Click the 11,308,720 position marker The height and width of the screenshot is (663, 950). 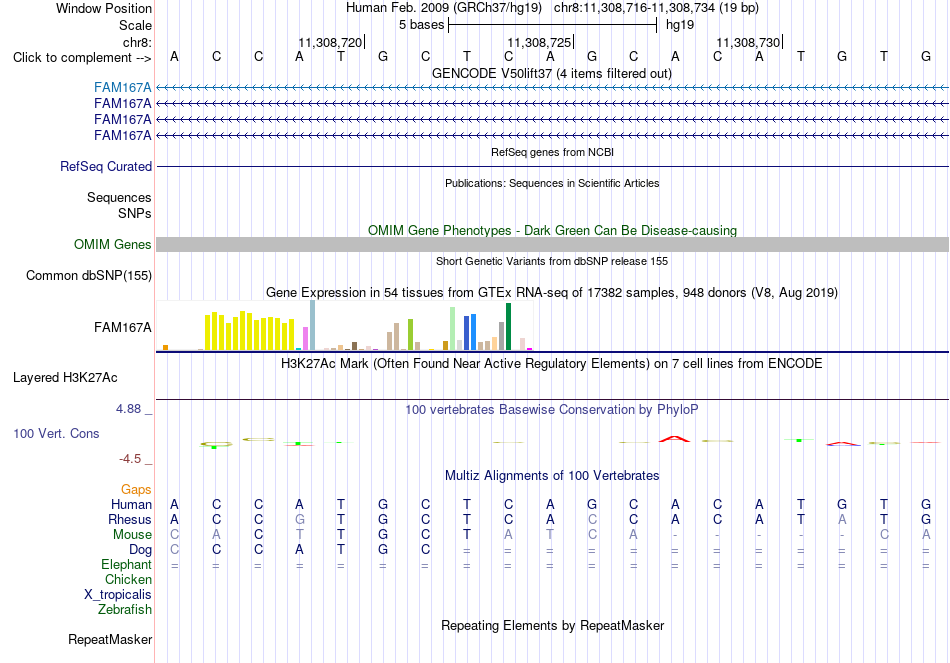(330, 42)
